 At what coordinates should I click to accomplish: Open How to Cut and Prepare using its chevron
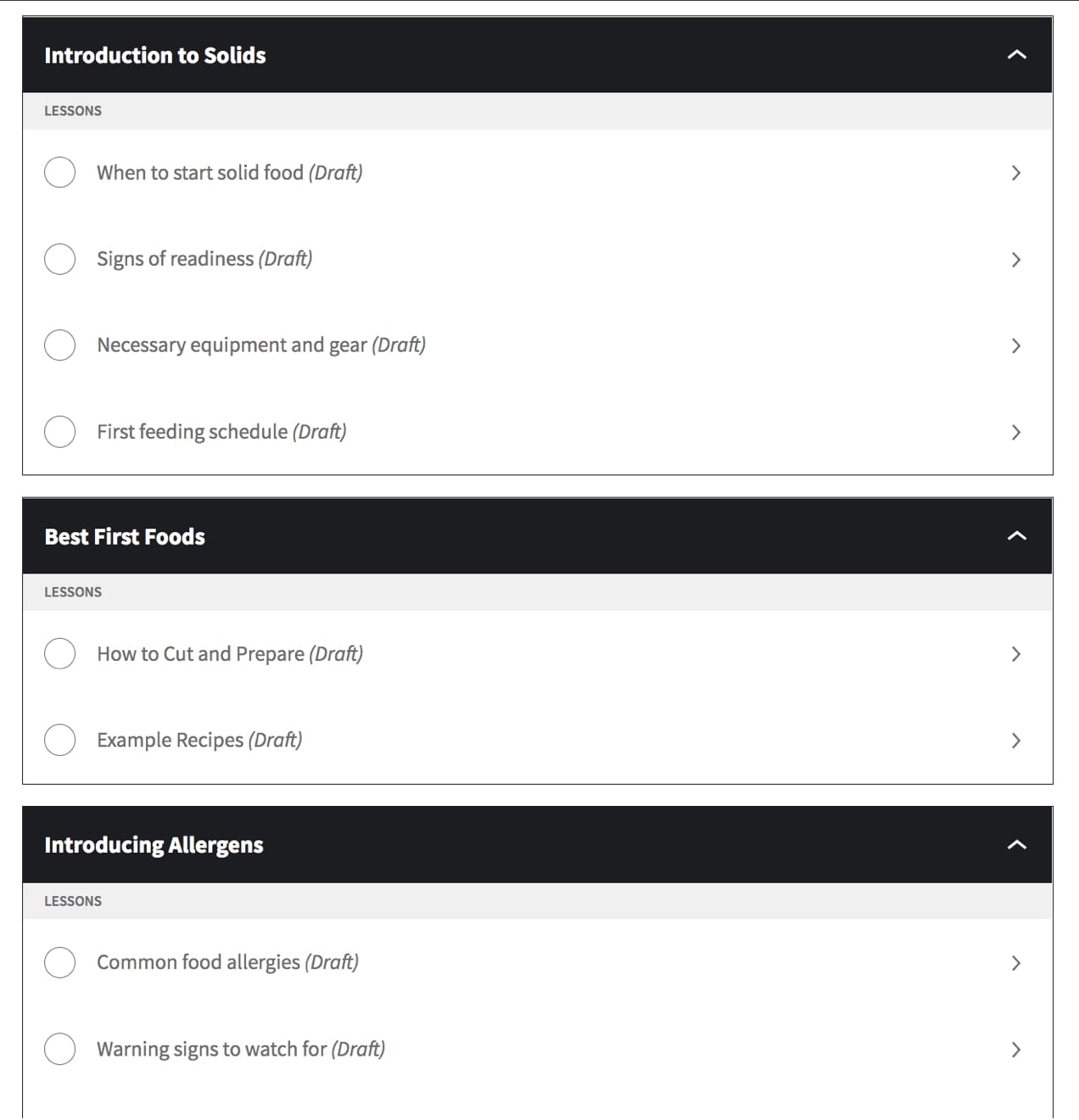pos(1016,654)
